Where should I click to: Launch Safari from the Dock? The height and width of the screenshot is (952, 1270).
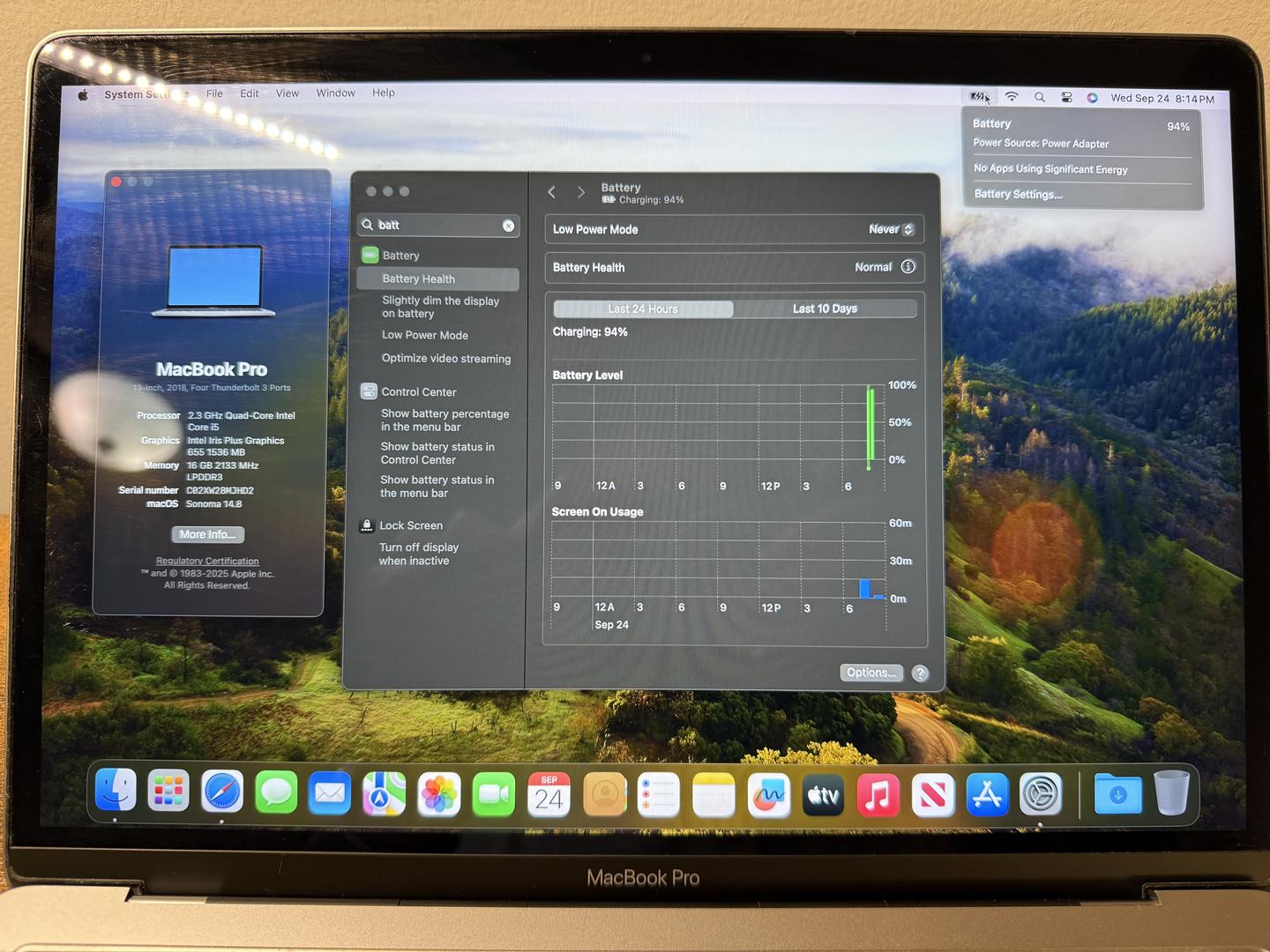tap(222, 792)
